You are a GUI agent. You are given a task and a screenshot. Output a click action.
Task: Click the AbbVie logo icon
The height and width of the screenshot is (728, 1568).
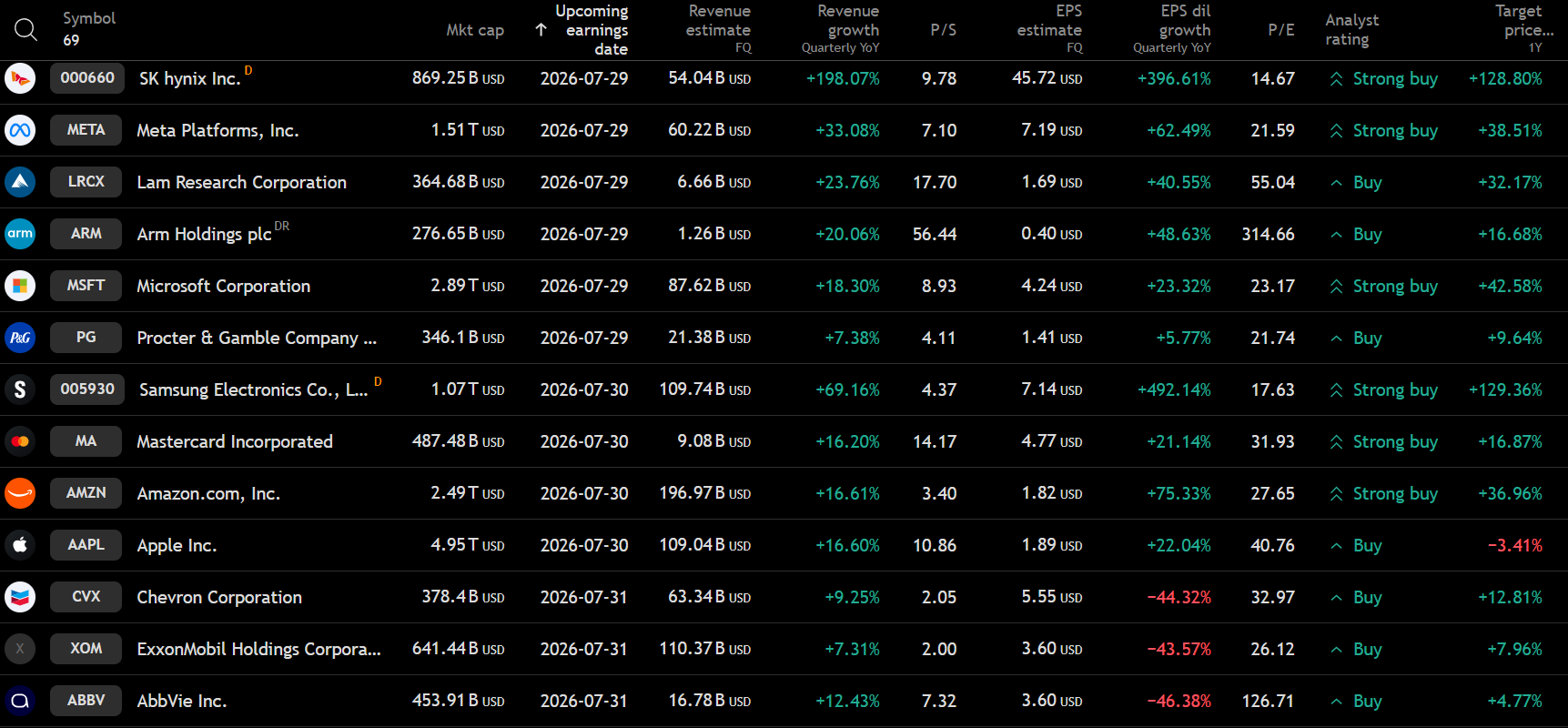click(20, 701)
